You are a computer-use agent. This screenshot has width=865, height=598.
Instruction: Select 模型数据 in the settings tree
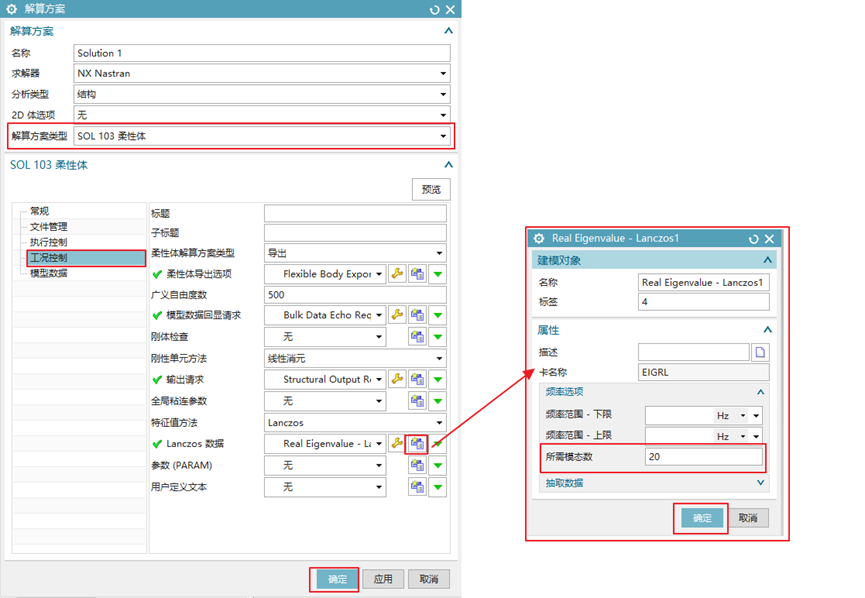point(49,273)
